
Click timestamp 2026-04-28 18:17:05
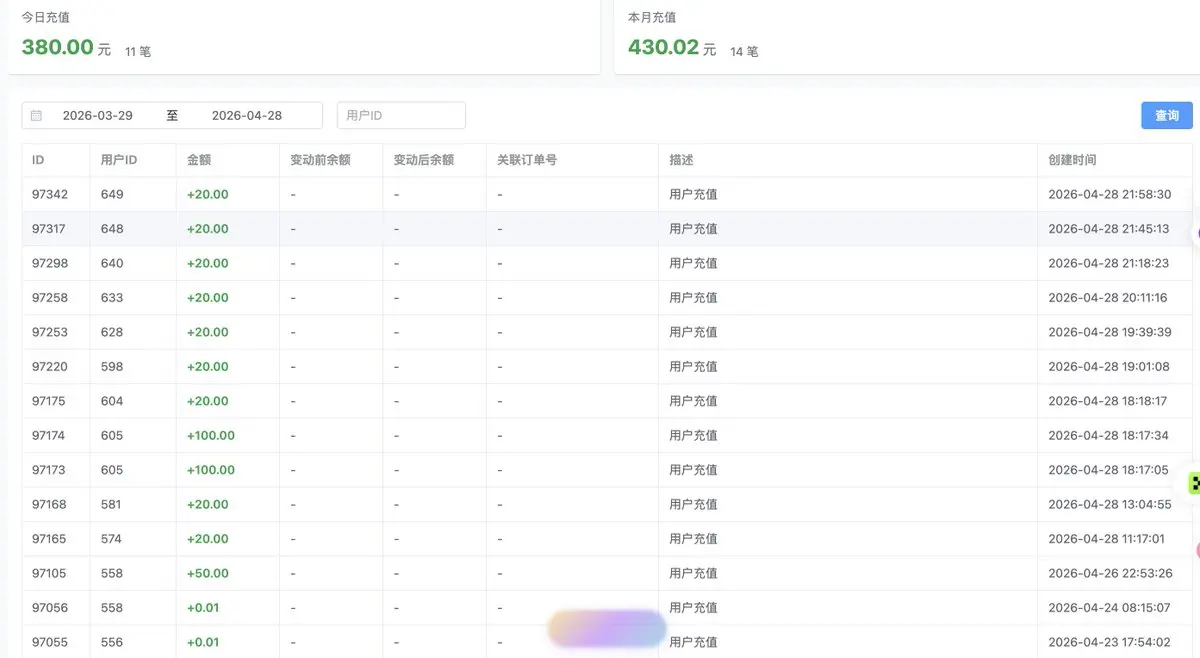(1108, 470)
